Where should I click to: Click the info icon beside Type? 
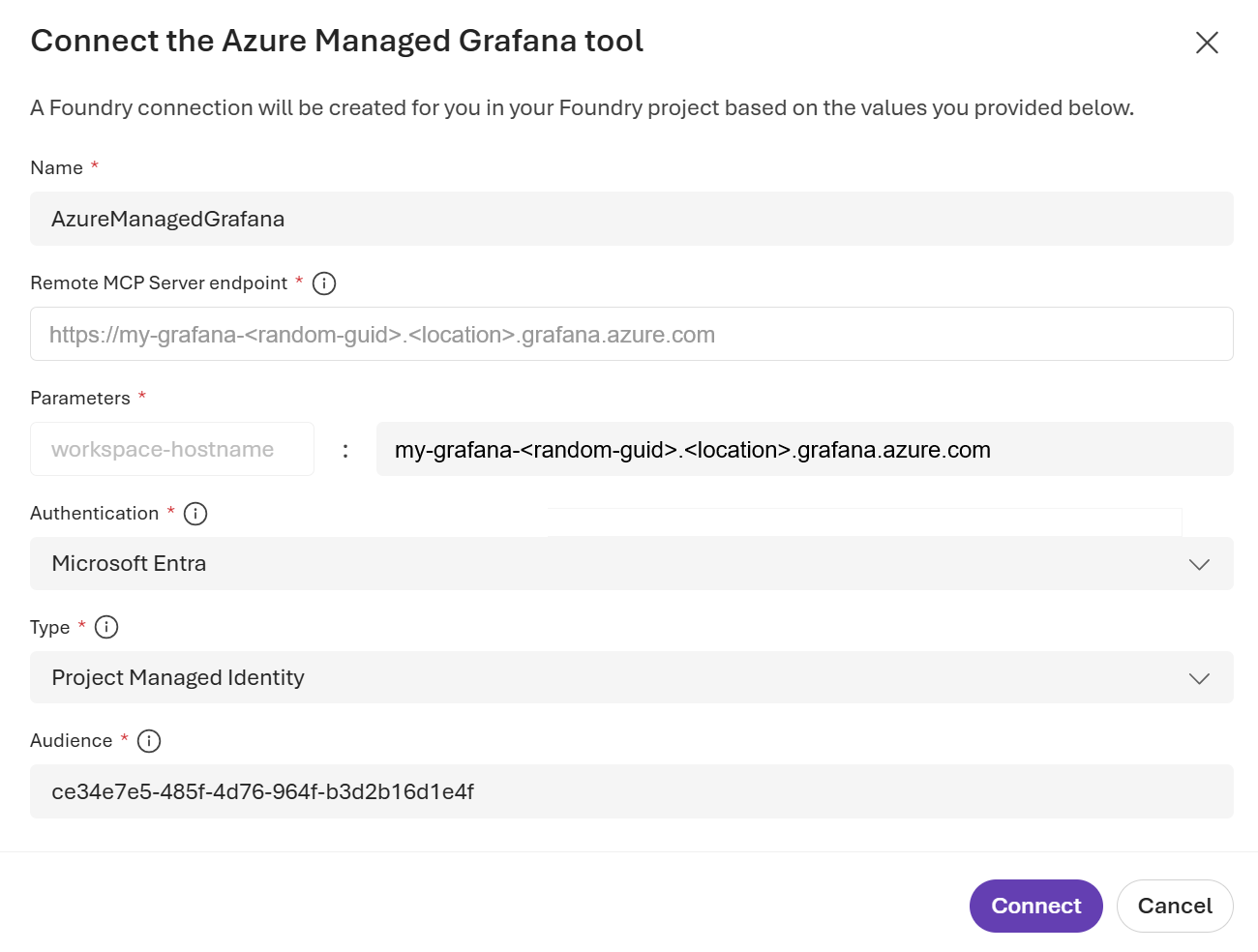[106, 627]
